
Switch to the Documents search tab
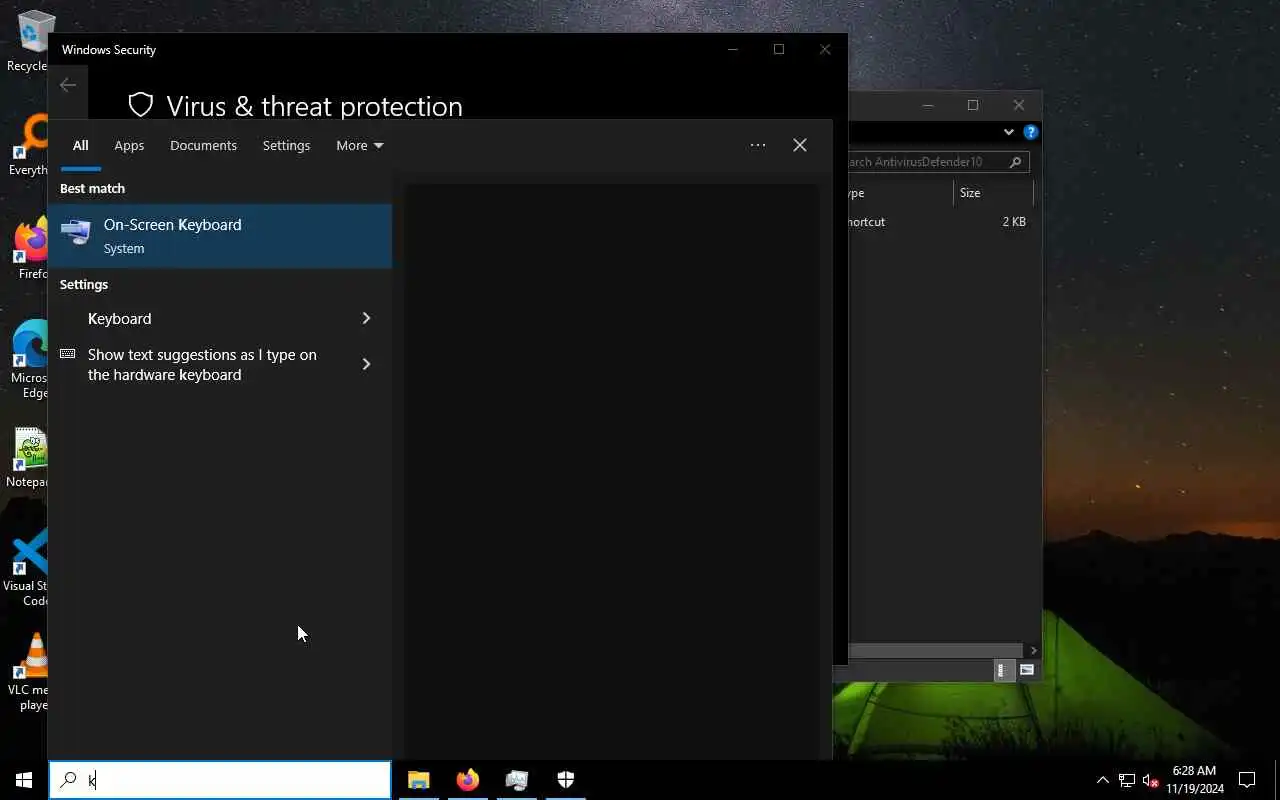(x=203, y=145)
